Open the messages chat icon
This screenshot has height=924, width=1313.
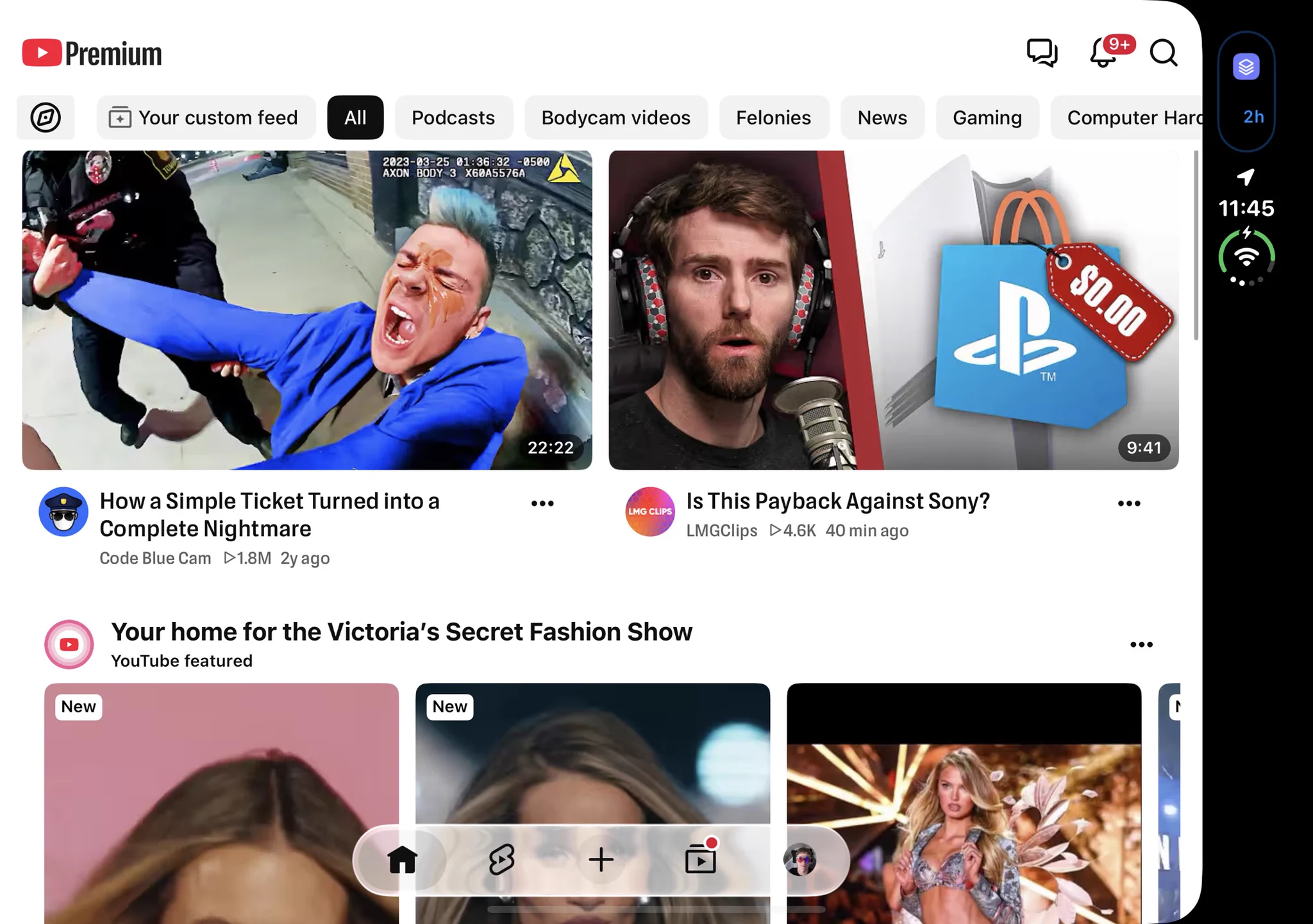(1042, 53)
